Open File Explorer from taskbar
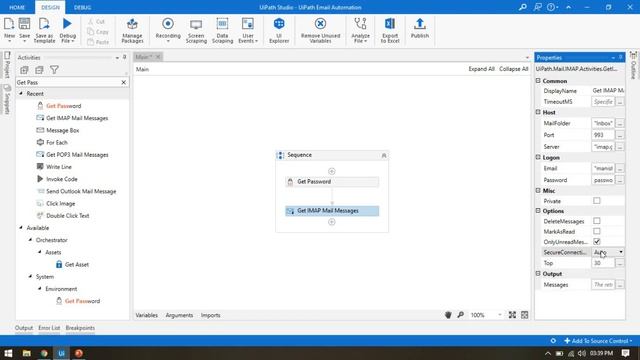The height and width of the screenshot is (360, 640). tap(27, 353)
